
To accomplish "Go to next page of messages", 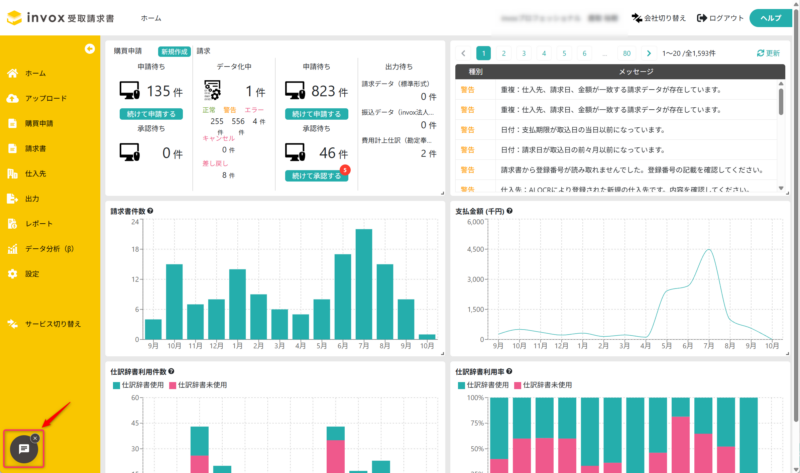I will tap(648, 53).
